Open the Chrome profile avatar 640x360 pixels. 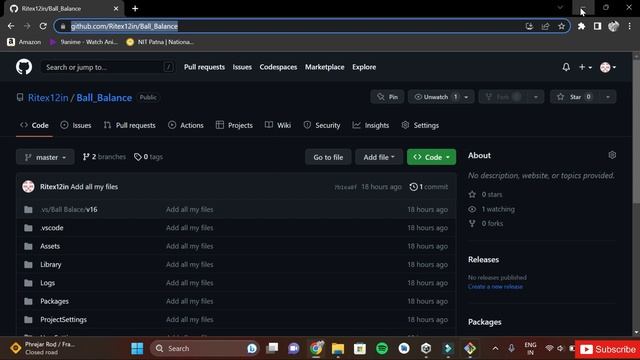tap(613, 26)
